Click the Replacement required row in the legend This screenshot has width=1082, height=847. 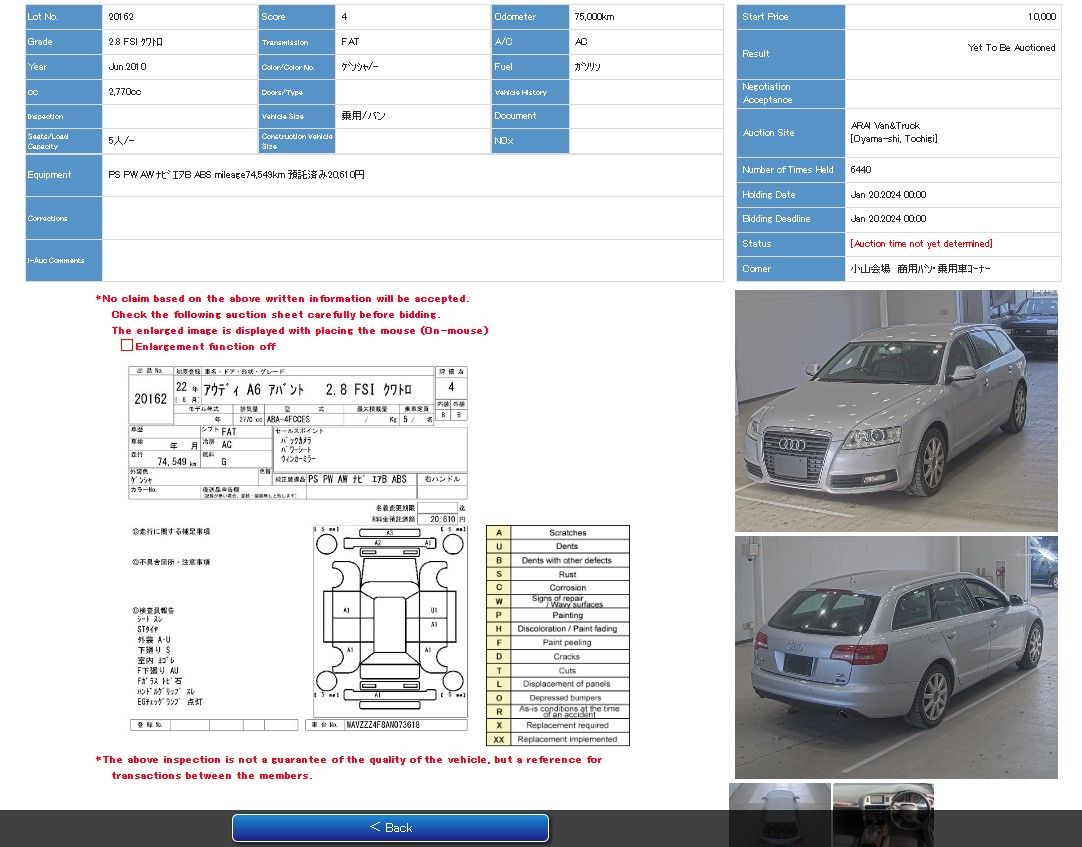[x=558, y=726]
